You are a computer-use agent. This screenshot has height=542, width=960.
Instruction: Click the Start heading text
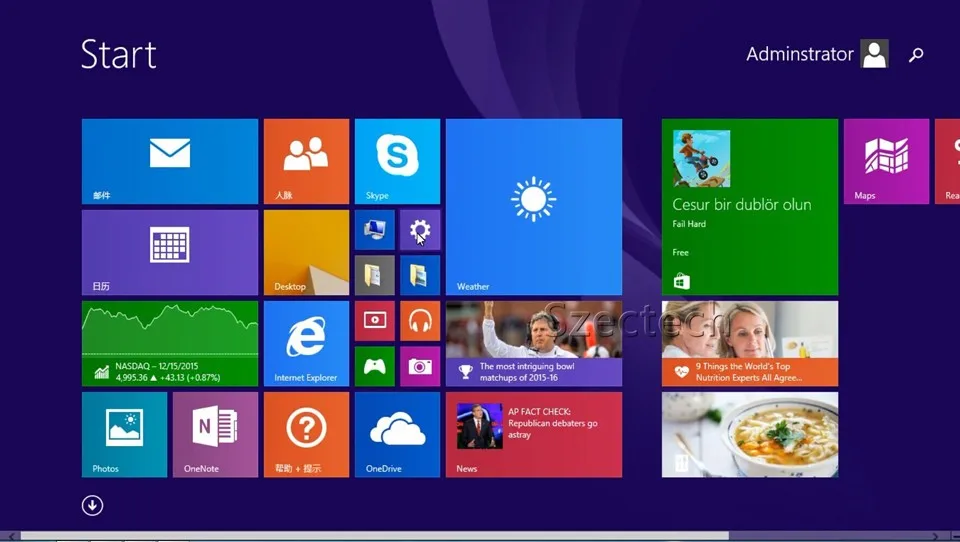tap(119, 55)
